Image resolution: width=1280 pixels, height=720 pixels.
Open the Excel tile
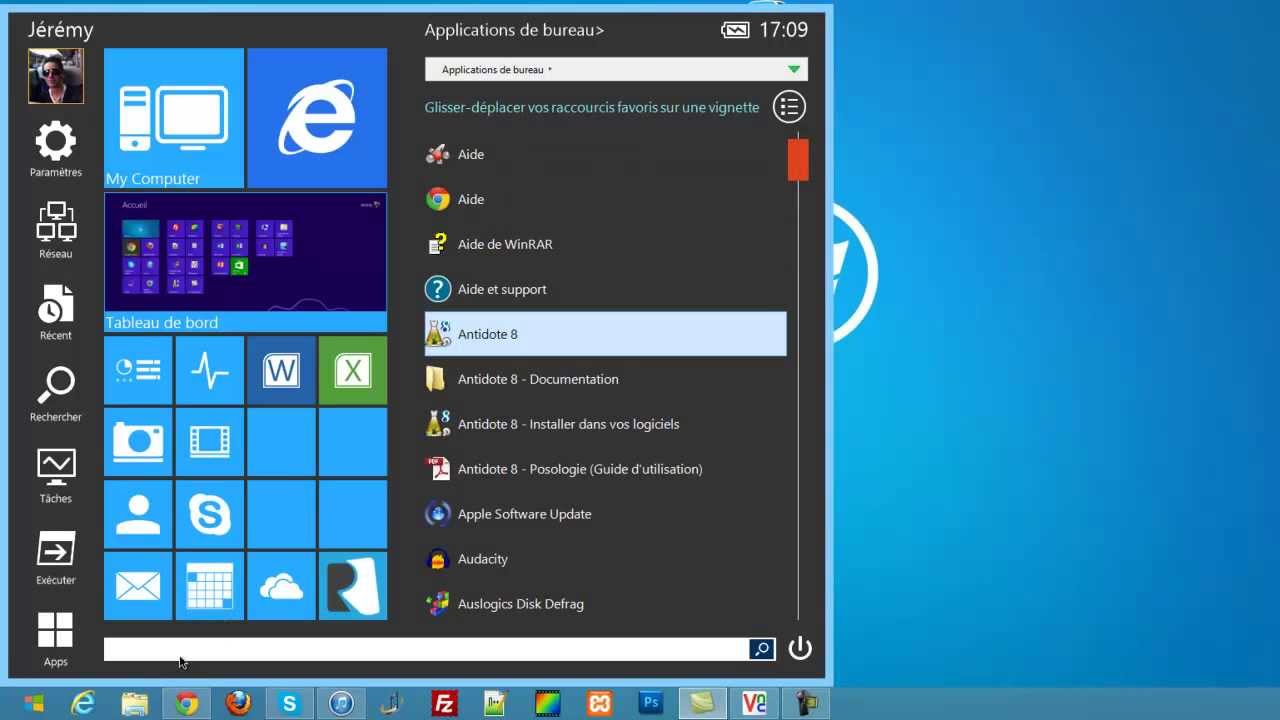(x=353, y=370)
